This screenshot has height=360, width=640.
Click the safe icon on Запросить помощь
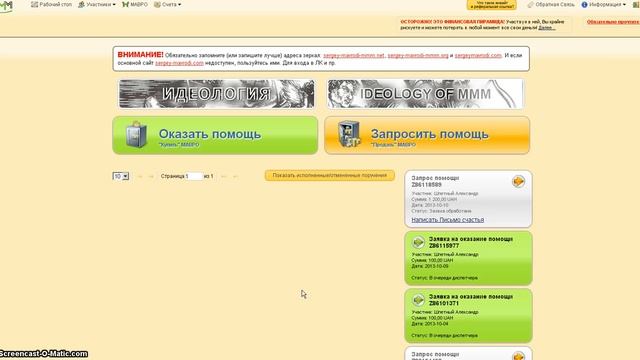click(x=349, y=134)
